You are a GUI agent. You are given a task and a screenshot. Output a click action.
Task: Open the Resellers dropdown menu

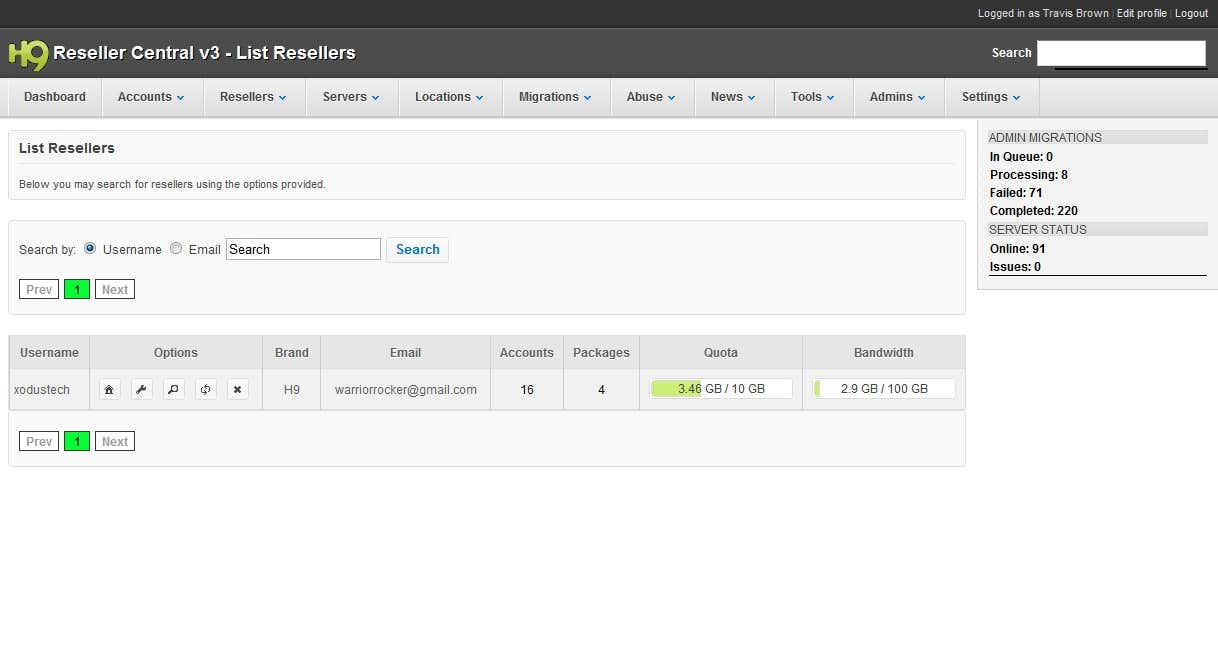coord(253,97)
